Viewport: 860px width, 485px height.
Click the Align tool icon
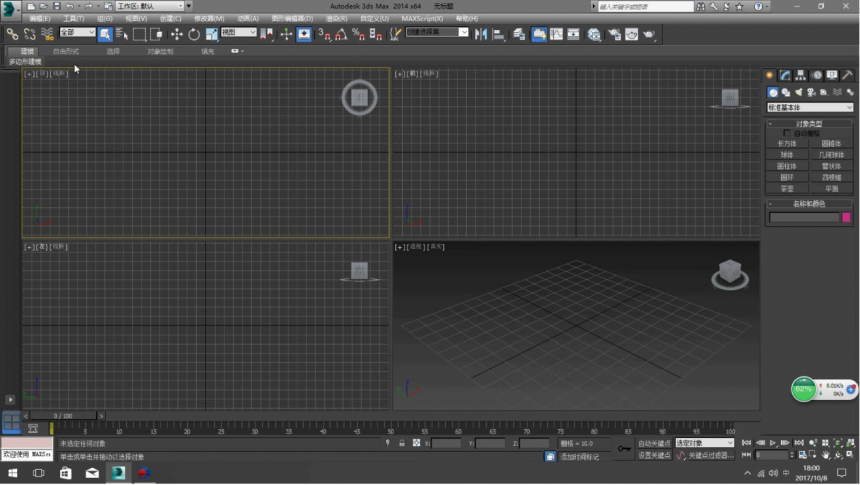[x=499, y=34]
